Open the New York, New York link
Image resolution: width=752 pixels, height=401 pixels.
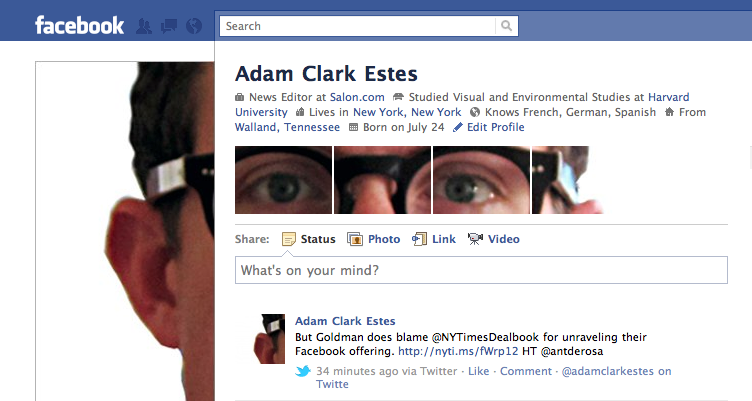point(407,112)
